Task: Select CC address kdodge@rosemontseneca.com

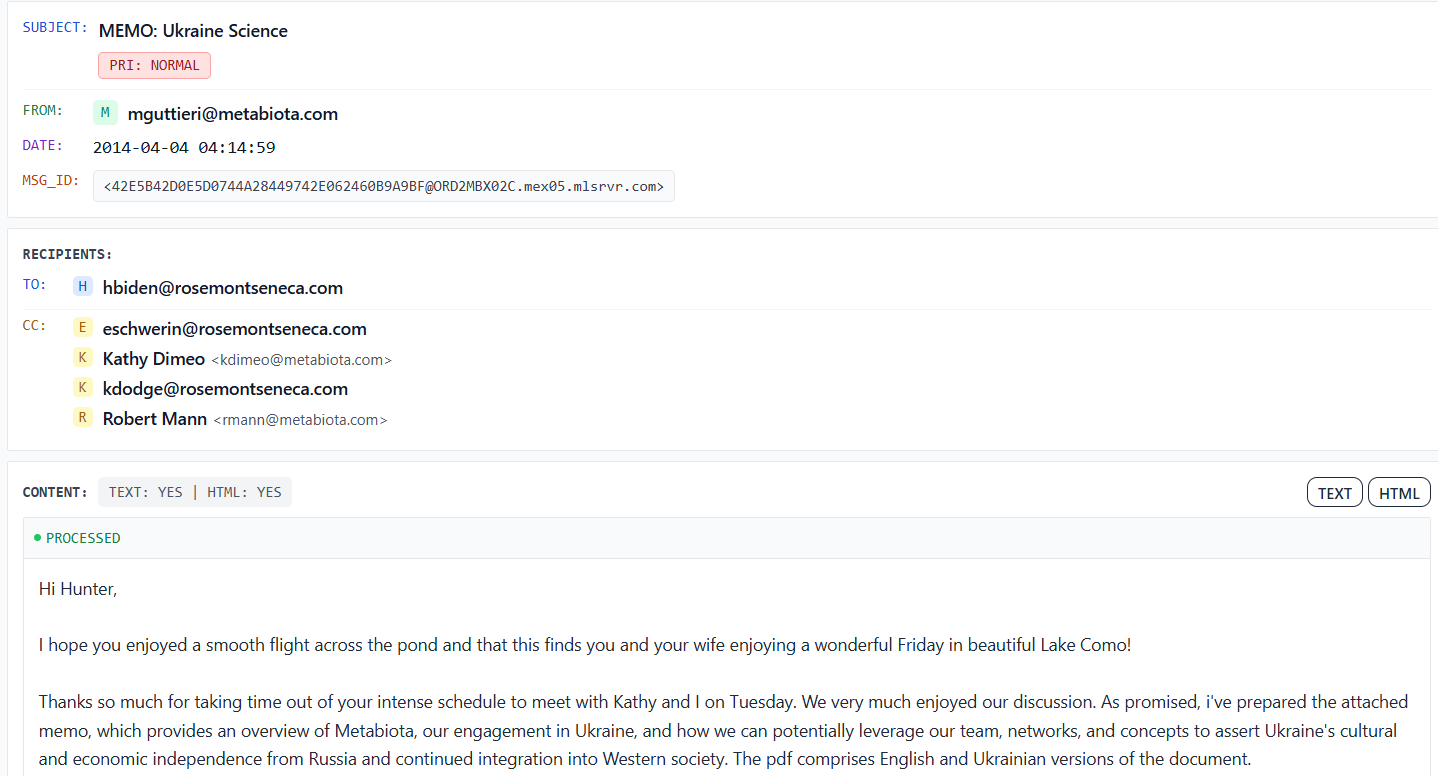Action: point(225,389)
